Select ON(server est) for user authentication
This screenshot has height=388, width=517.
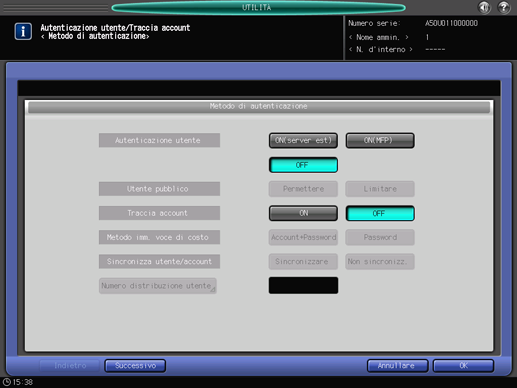pyautogui.click(x=303, y=141)
